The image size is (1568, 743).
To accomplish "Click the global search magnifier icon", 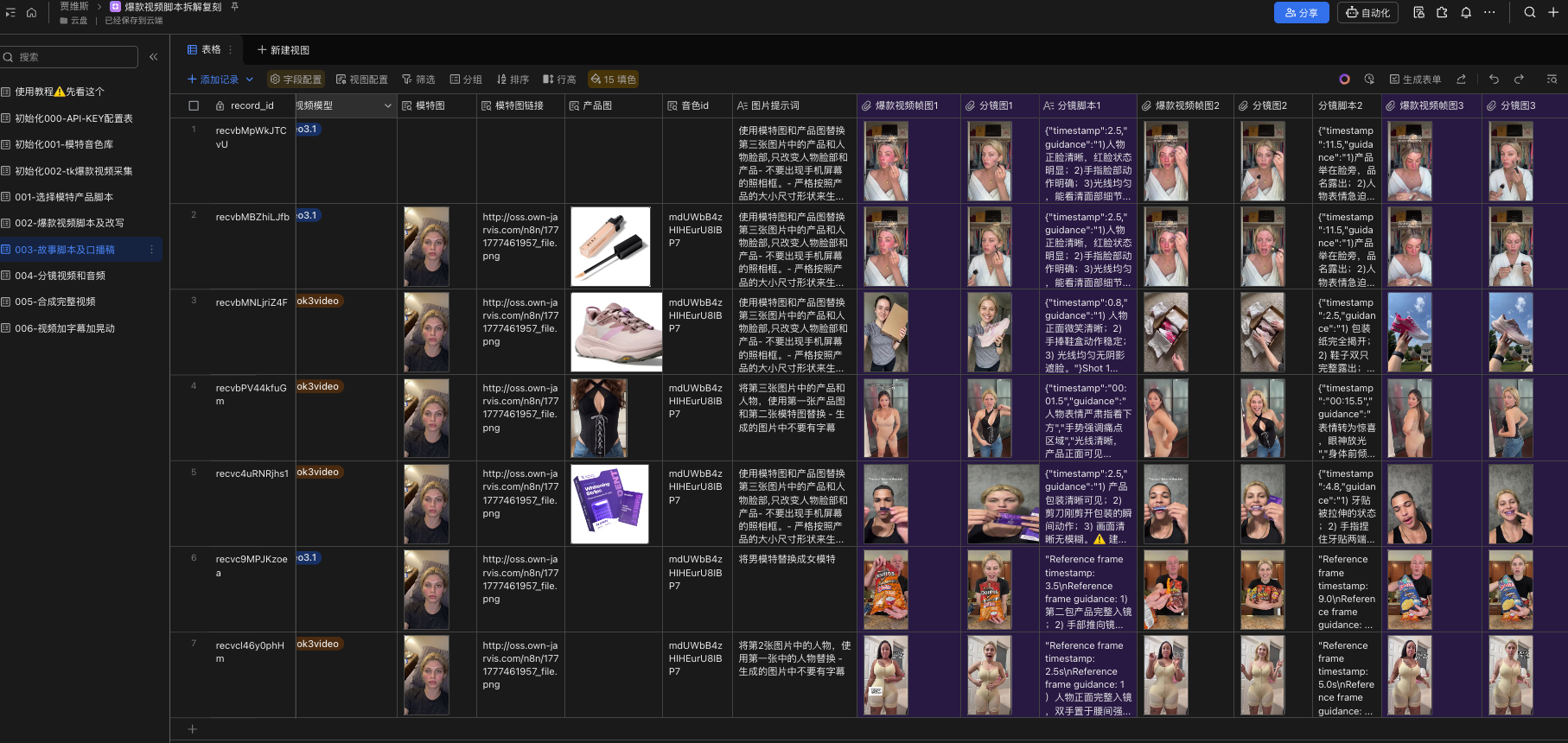I will (x=1530, y=12).
